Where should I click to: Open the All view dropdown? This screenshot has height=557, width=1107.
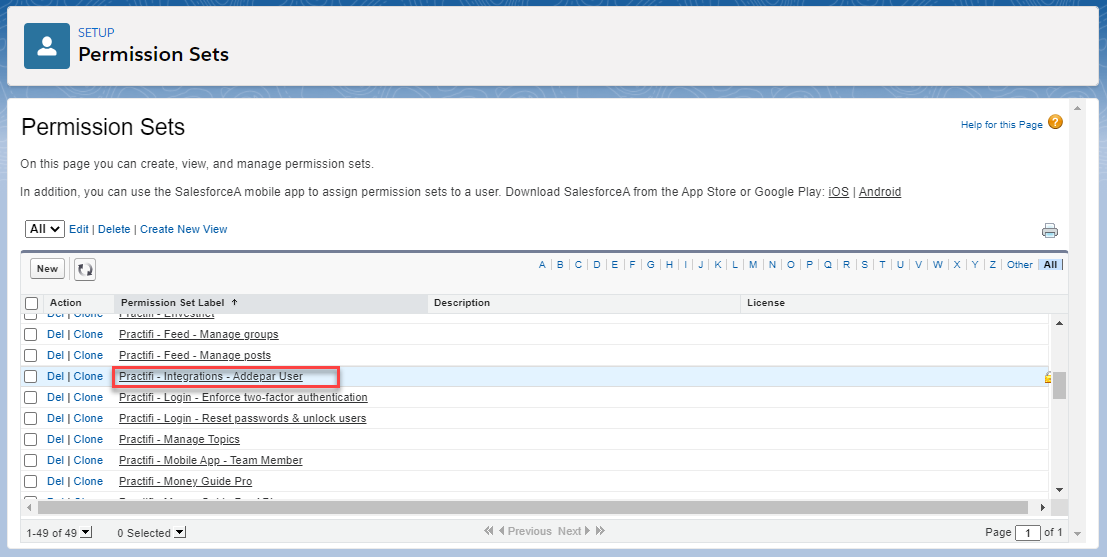point(45,229)
